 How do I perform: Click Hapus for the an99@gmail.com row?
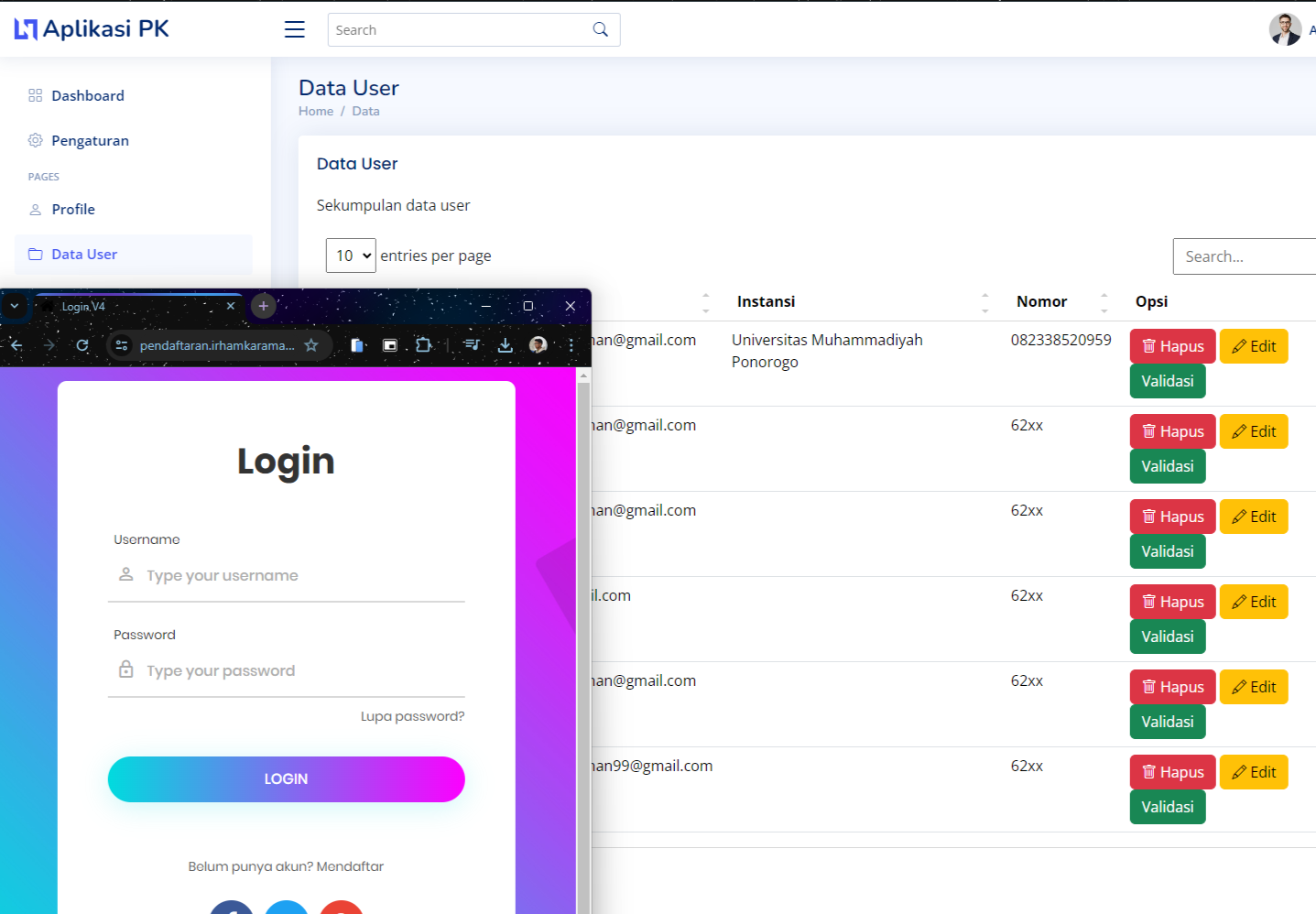[1172, 772]
